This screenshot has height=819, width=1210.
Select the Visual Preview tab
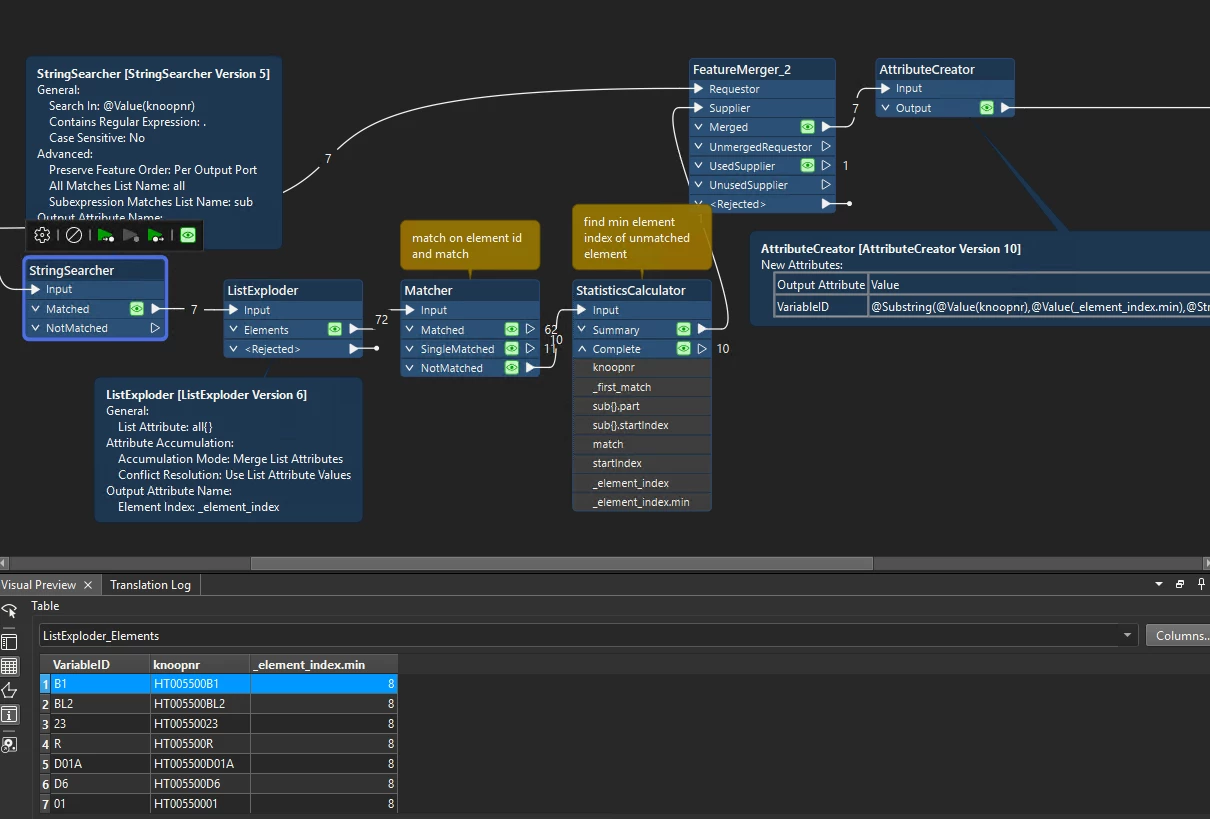tap(39, 584)
